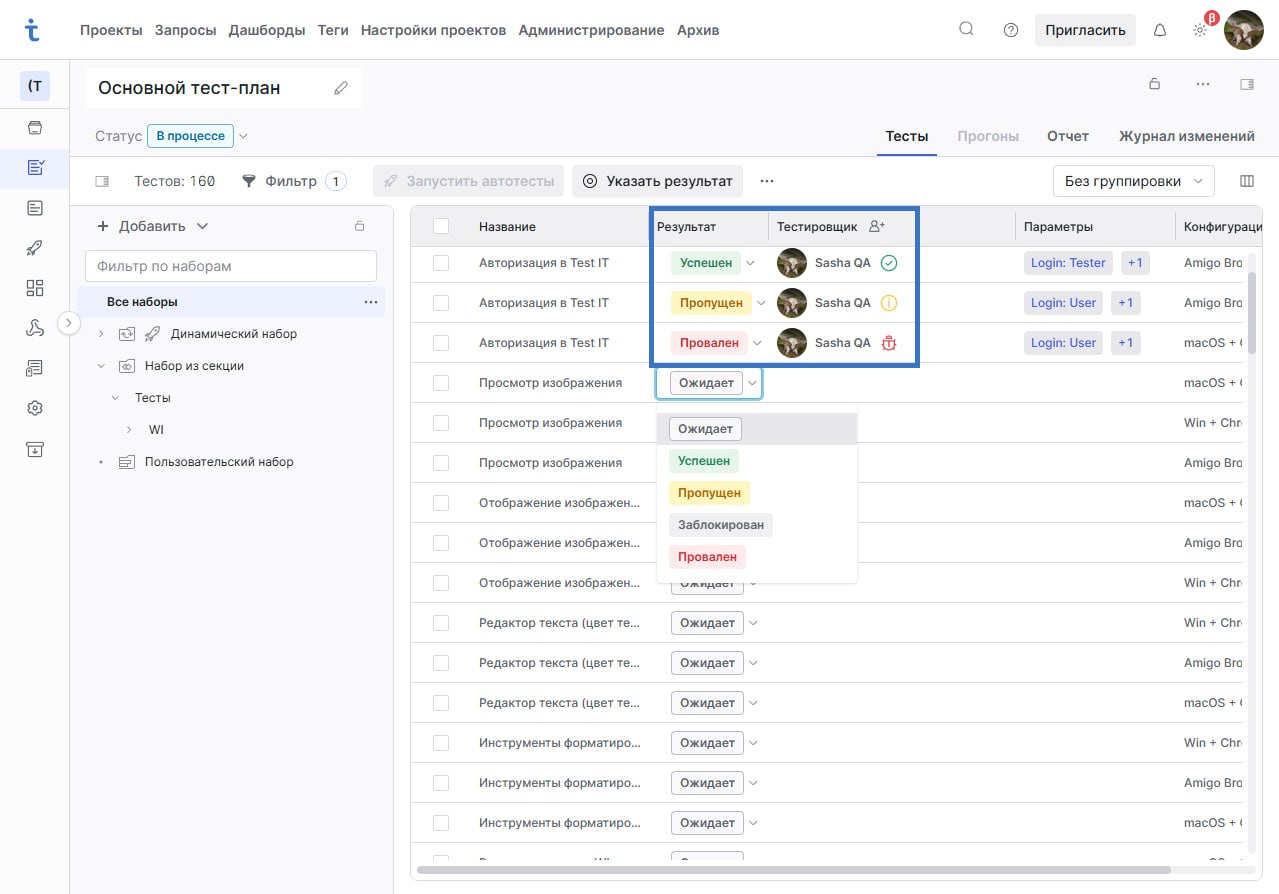1279x894 pixels.
Task: Choose Заблокирован in the result dropdown list
Action: (720, 525)
